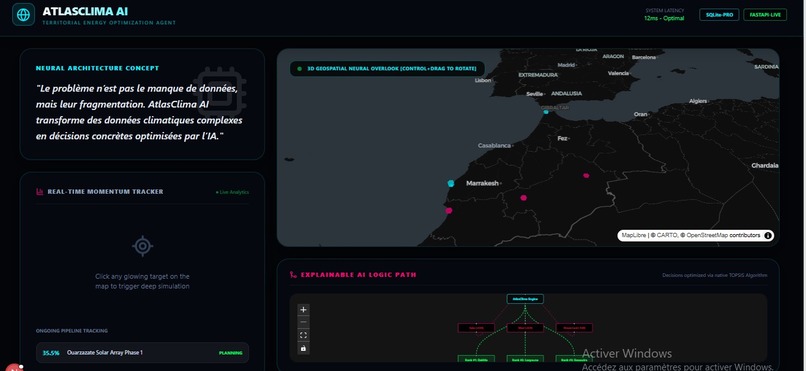
Task: Click the Ongoing Pipeline Tracking label
Action: tap(72, 331)
